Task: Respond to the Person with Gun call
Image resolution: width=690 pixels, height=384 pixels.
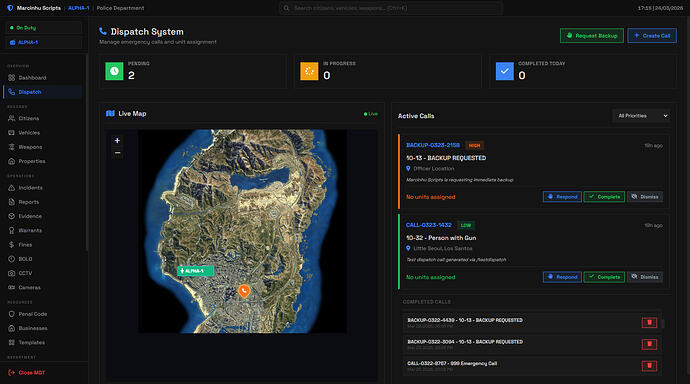Action: click(x=562, y=277)
